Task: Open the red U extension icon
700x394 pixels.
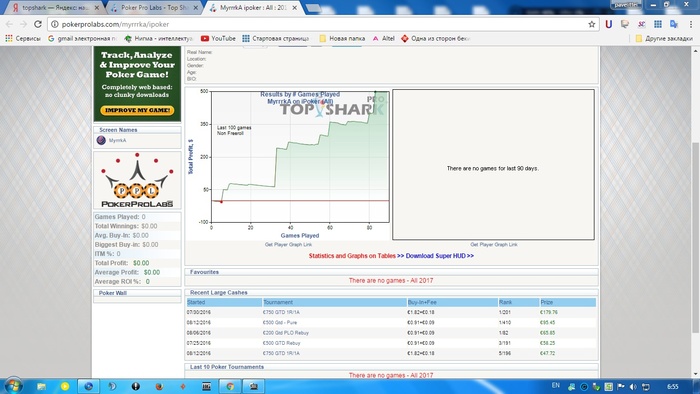Action: [608, 24]
